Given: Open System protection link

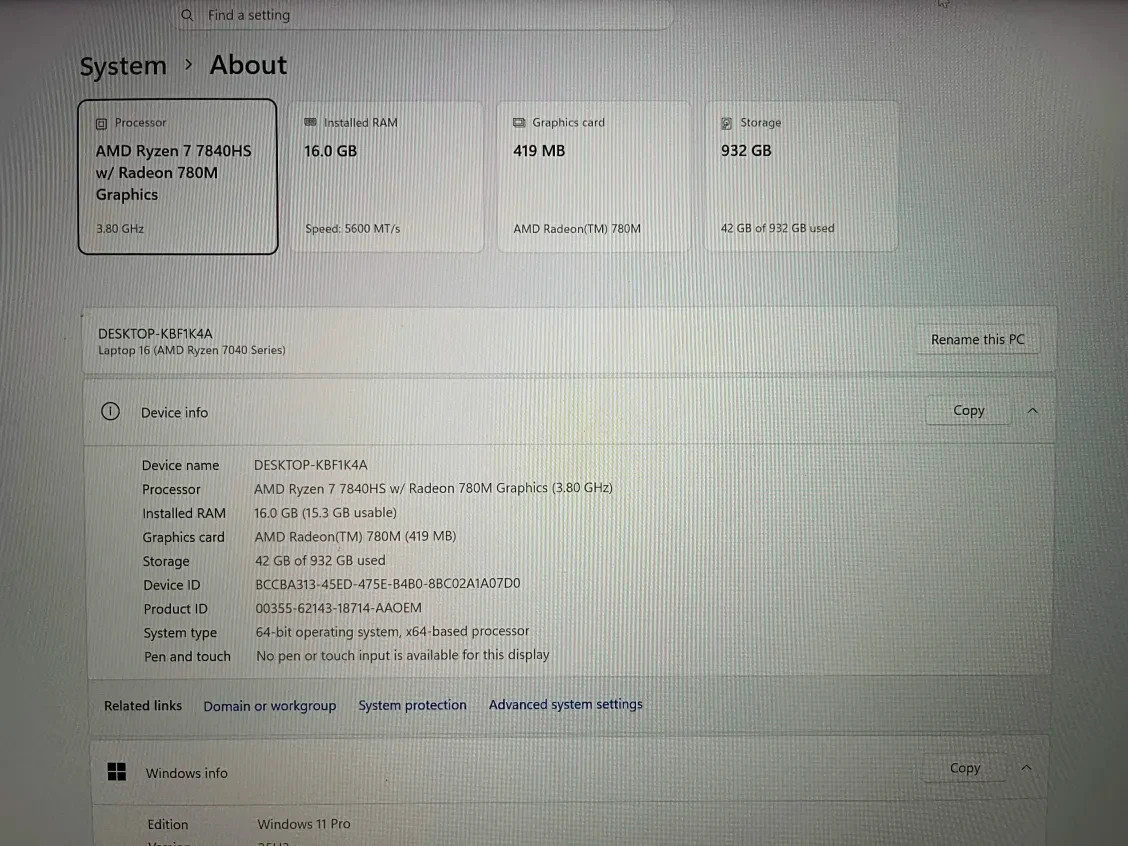Looking at the screenshot, I should (x=412, y=705).
